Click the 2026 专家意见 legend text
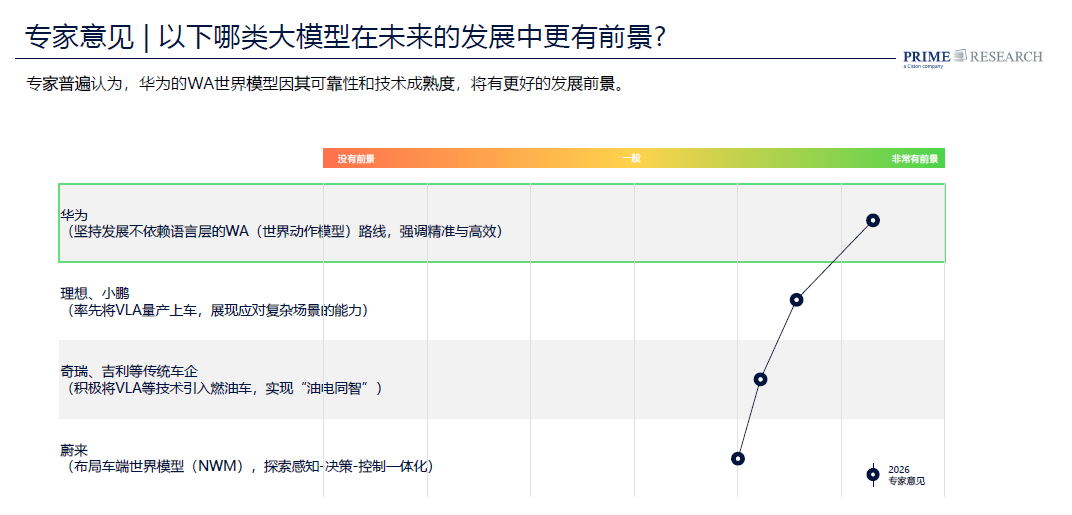 (906, 475)
